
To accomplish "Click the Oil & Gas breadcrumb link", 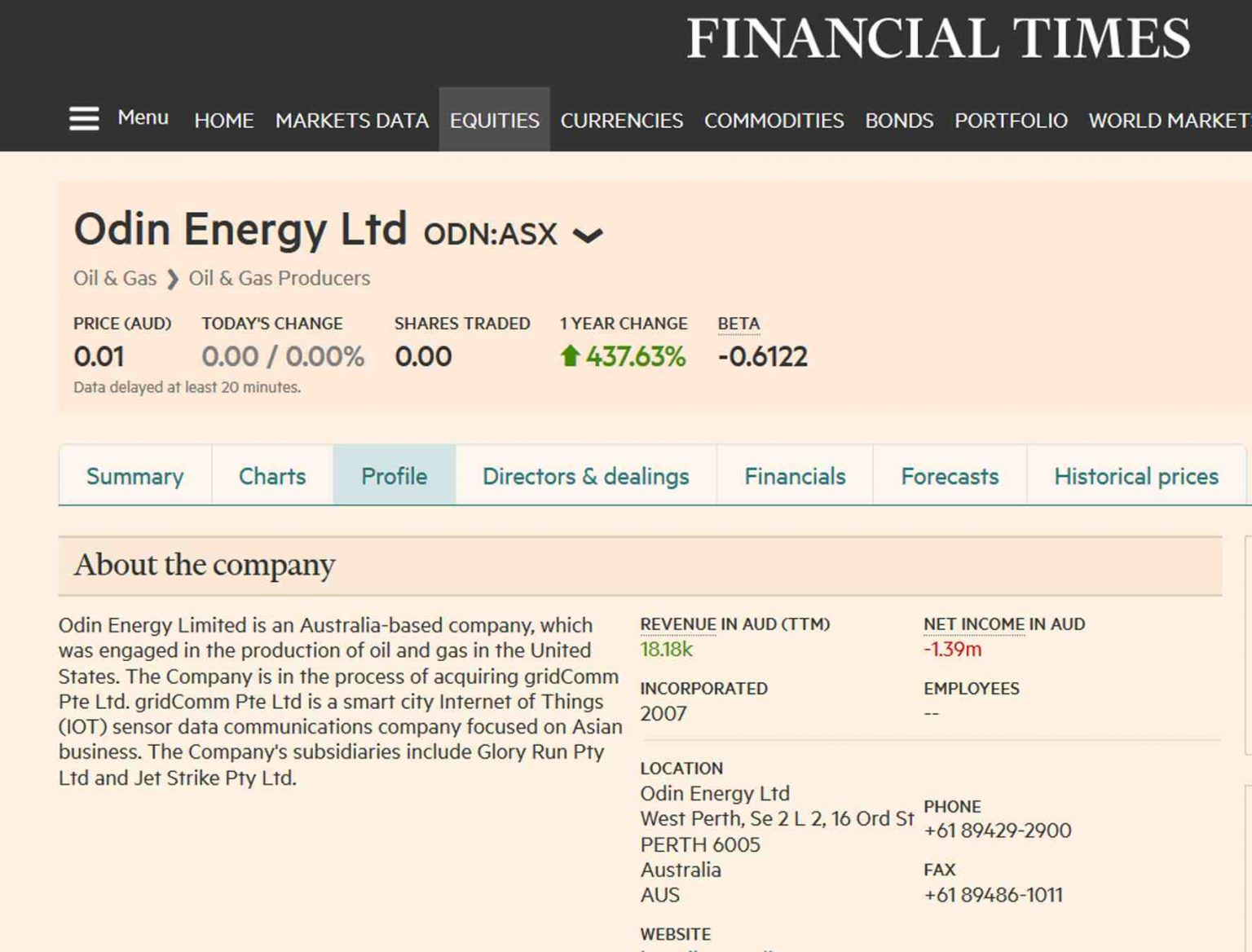I will (x=115, y=279).
